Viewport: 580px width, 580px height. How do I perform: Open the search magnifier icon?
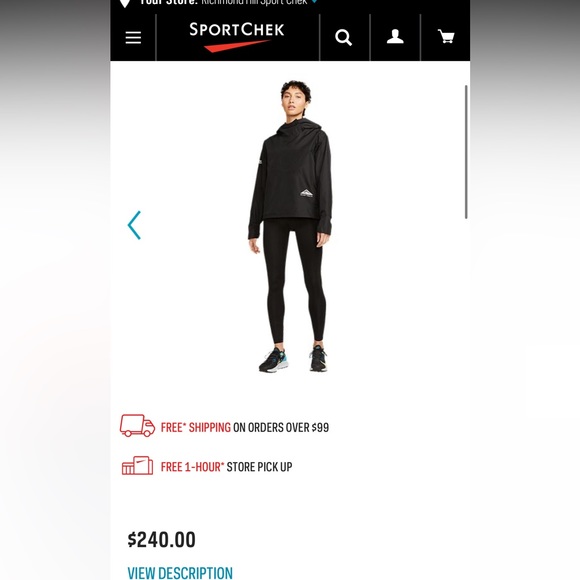(x=344, y=37)
